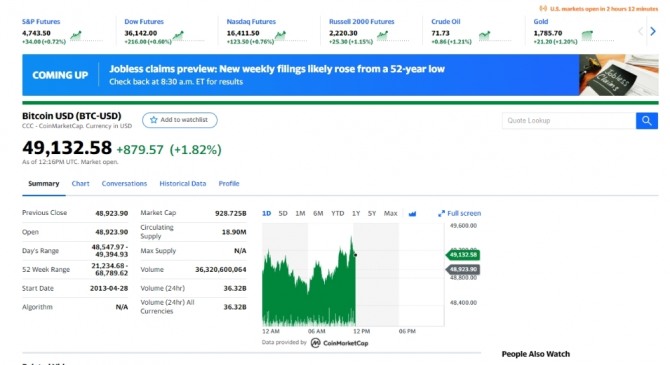Open the Gold mini chart
This screenshot has height=365, width=670.
pyautogui.click(x=588, y=35)
